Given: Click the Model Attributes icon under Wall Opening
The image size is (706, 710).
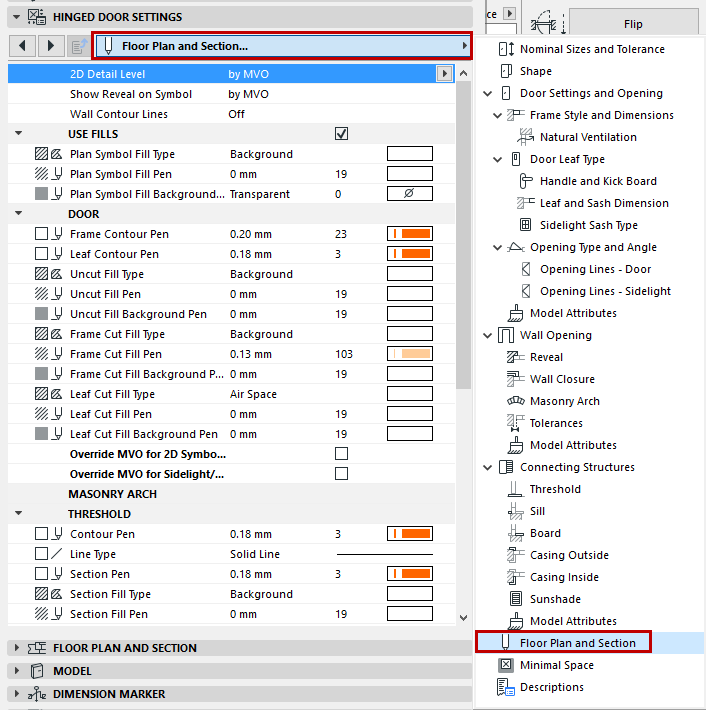Looking at the screenshot, I should click(515, 445).
